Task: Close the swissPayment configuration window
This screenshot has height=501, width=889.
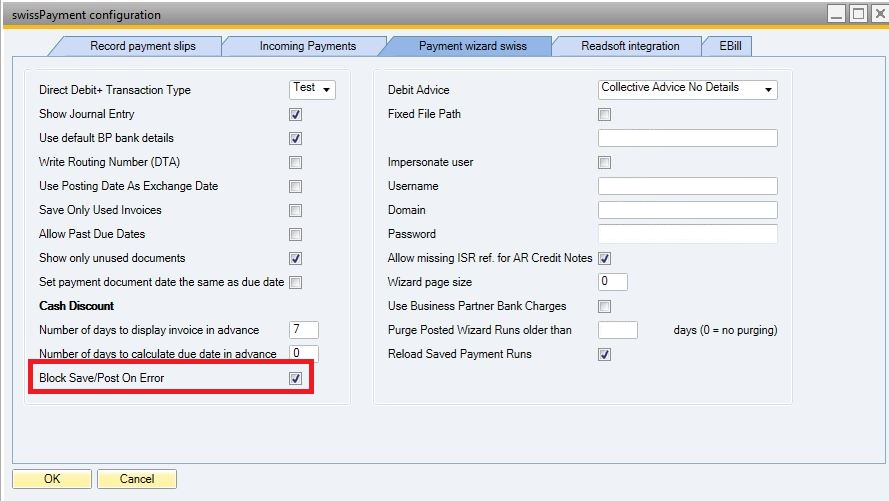Action: [876, 14]
